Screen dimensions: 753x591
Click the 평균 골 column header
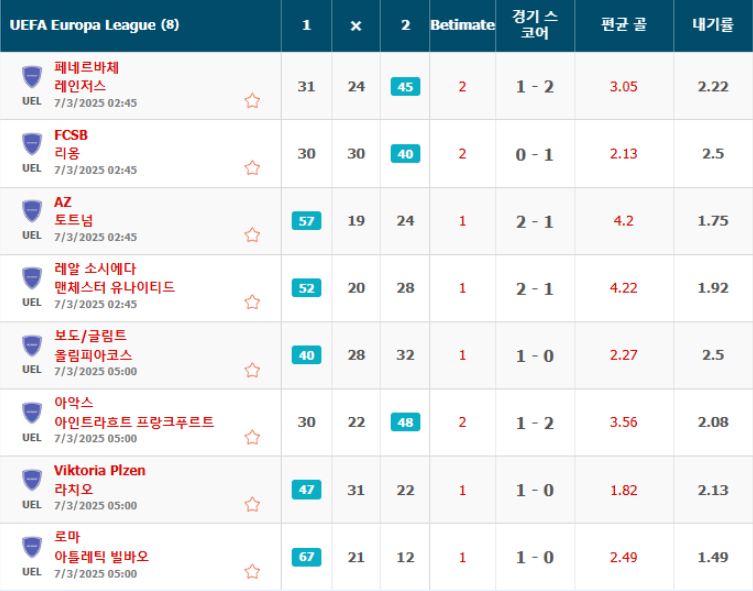pyautogui.click(x=624, y=24)
